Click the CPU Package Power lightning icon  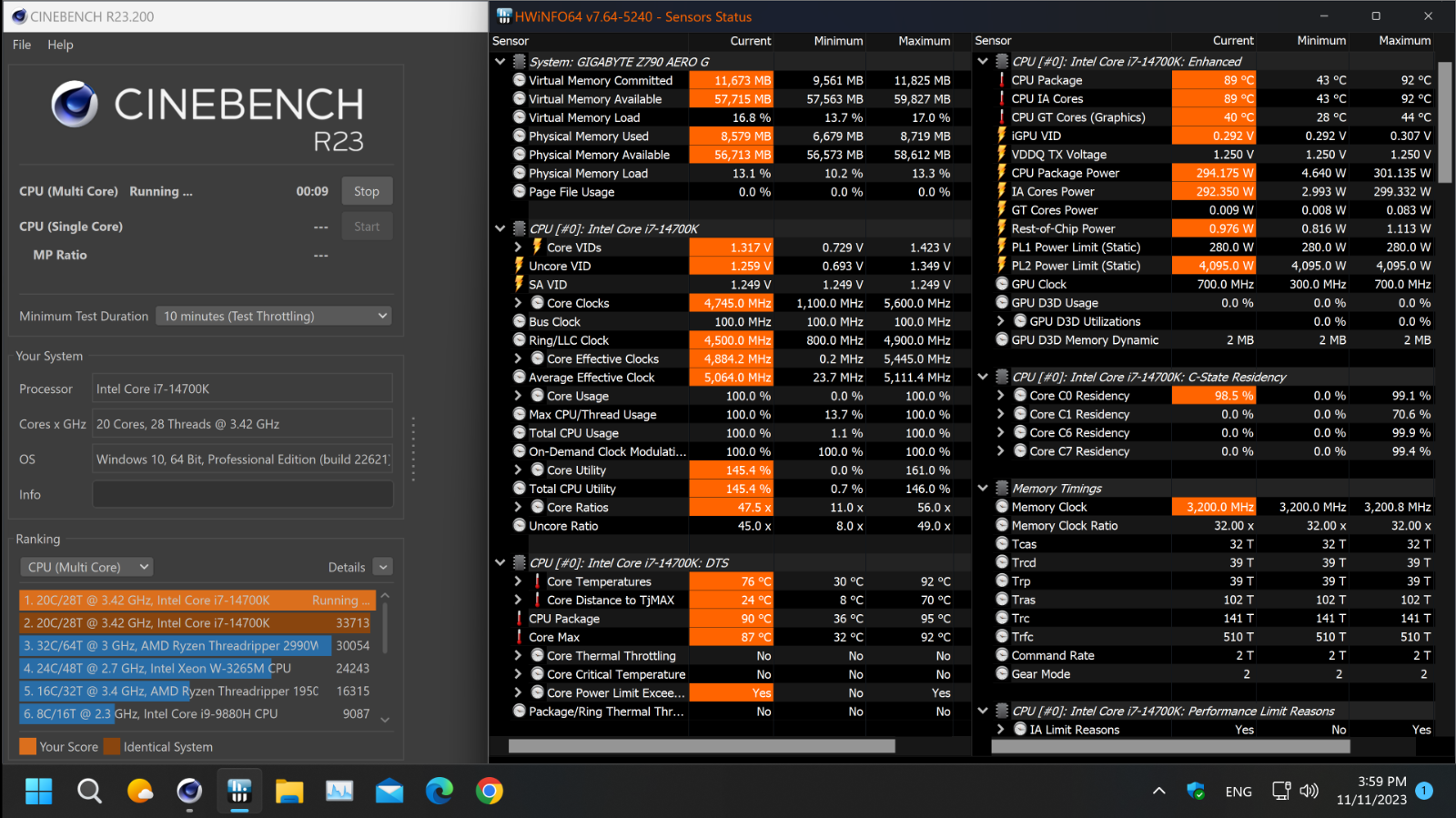1002,172
